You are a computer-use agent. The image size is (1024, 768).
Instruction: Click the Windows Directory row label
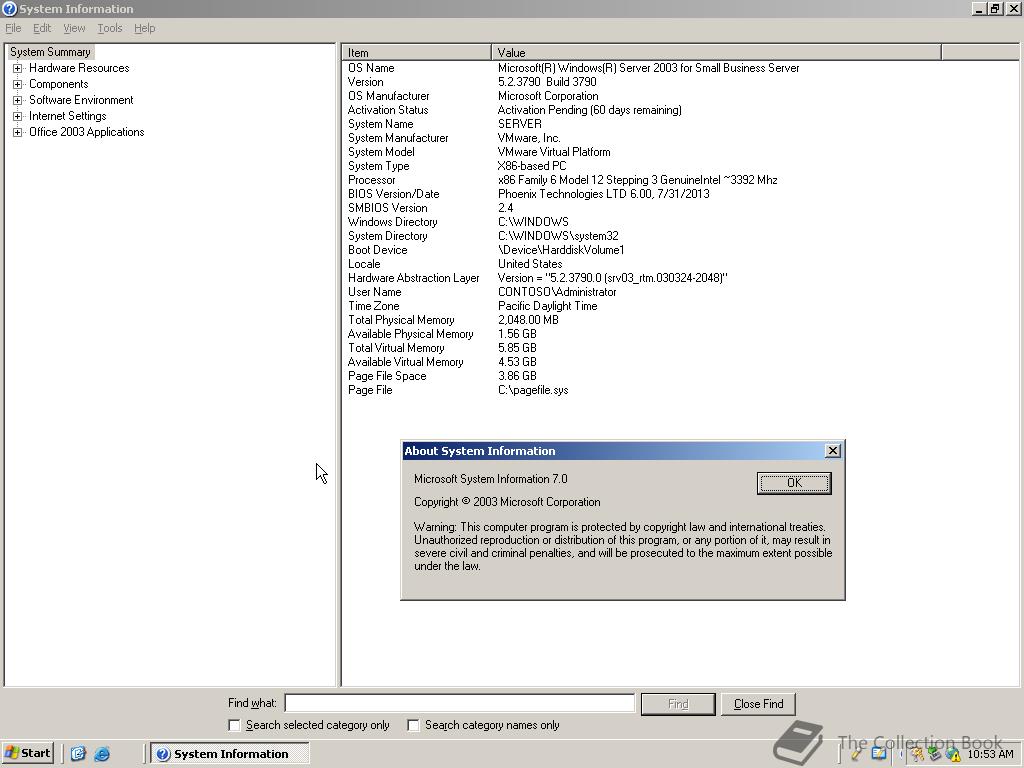[392, 222]
